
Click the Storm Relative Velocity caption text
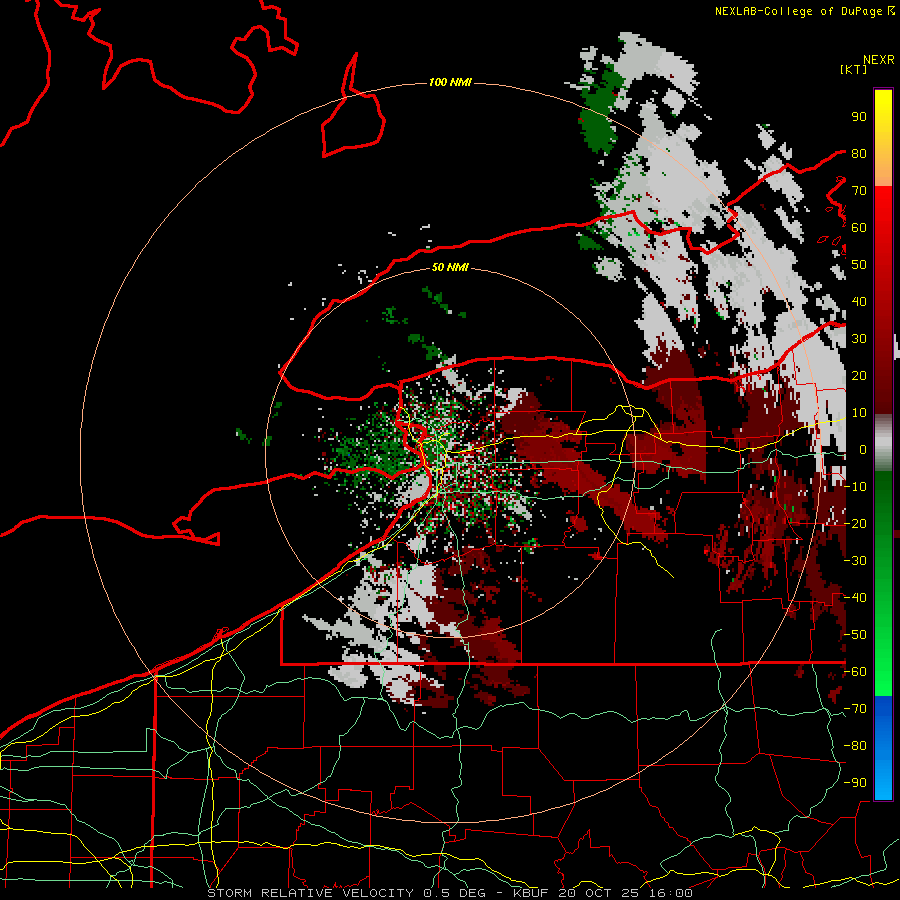tap(449, 893)
